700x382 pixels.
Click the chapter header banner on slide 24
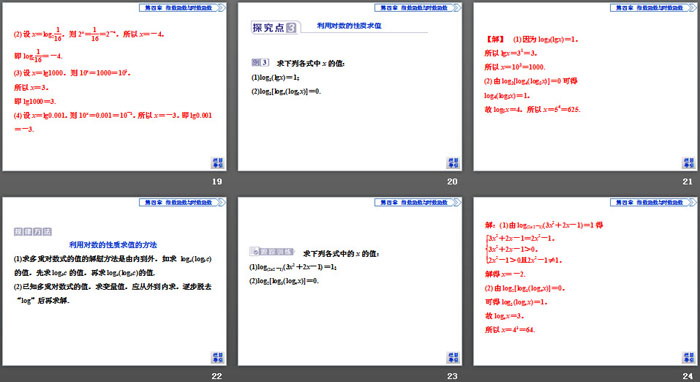653,203
